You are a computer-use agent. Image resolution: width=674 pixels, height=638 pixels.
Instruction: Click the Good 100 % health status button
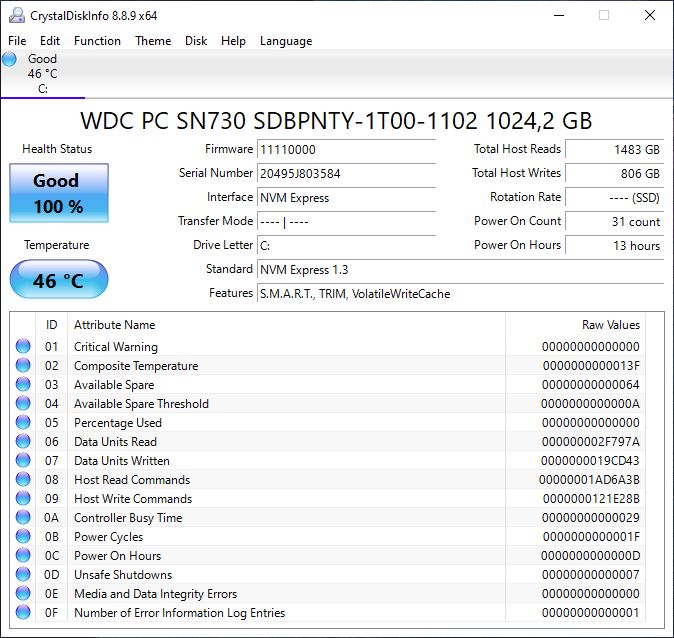pos(59,193)
